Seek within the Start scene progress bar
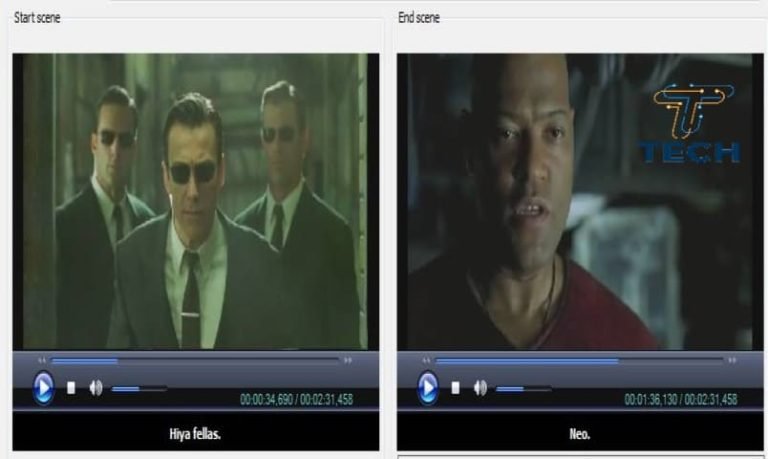This screenshot has width=768, height=459. [x=195, y=361]
